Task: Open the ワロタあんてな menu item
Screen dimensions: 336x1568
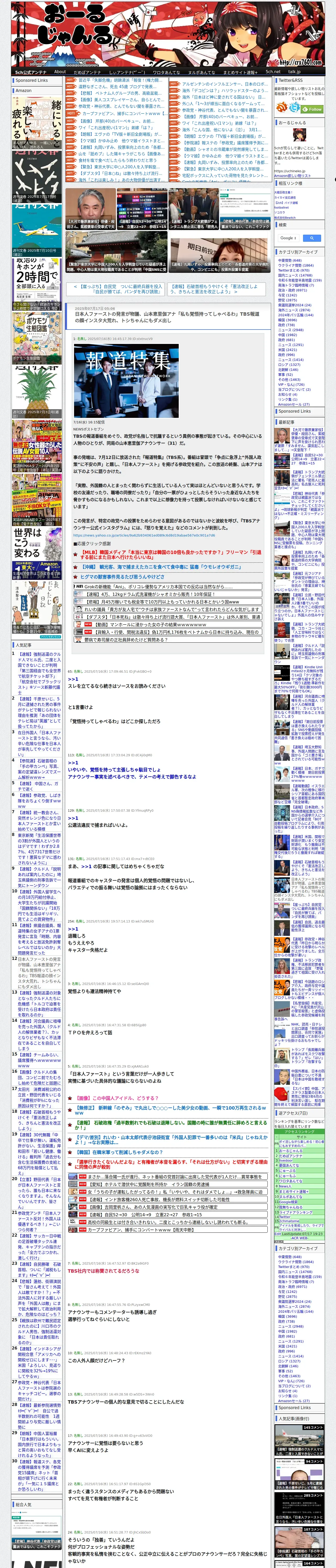Action: tap(166, 72)
